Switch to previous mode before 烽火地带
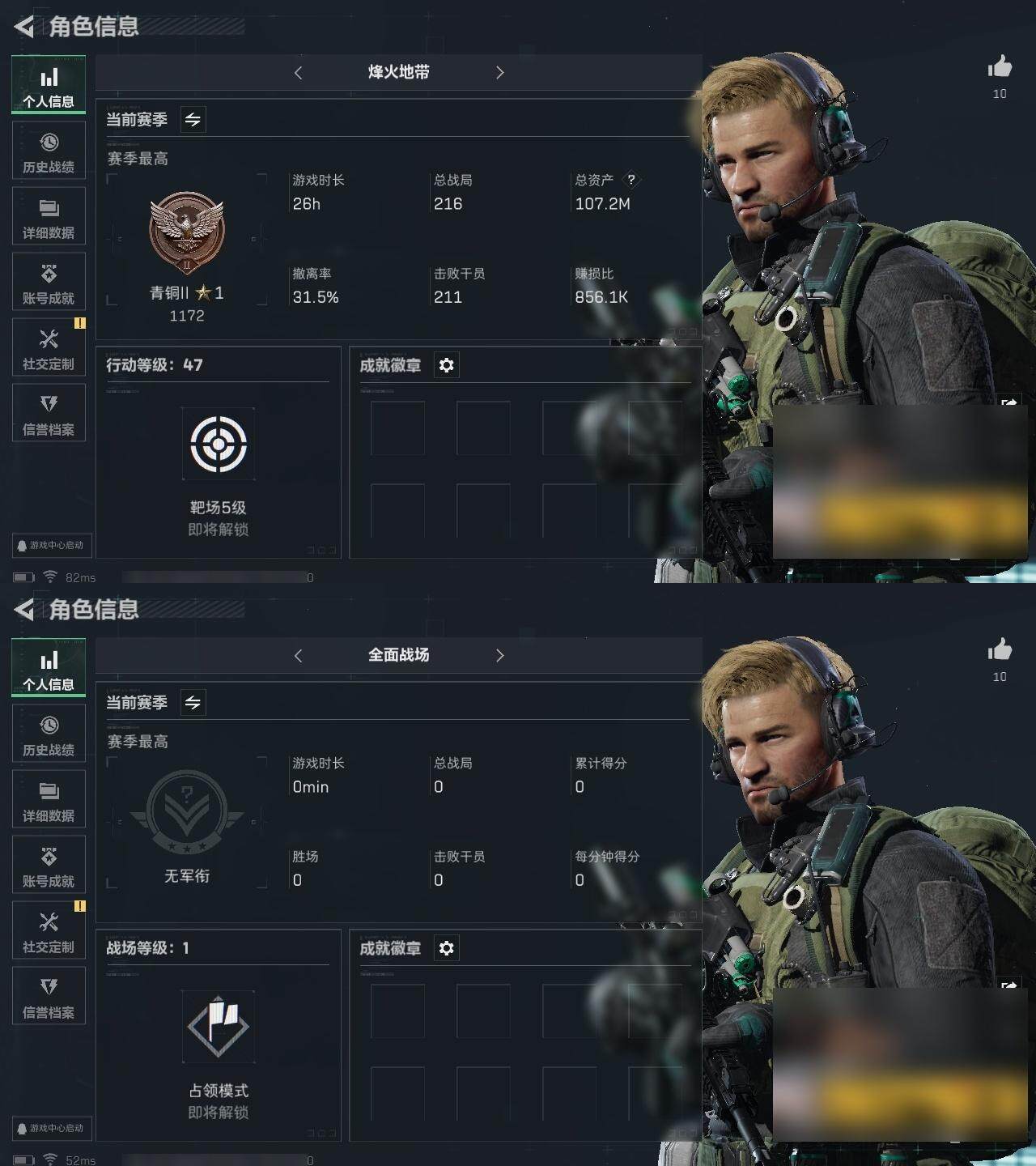Screen dimensions: 1036x1166 click(298, 72)
